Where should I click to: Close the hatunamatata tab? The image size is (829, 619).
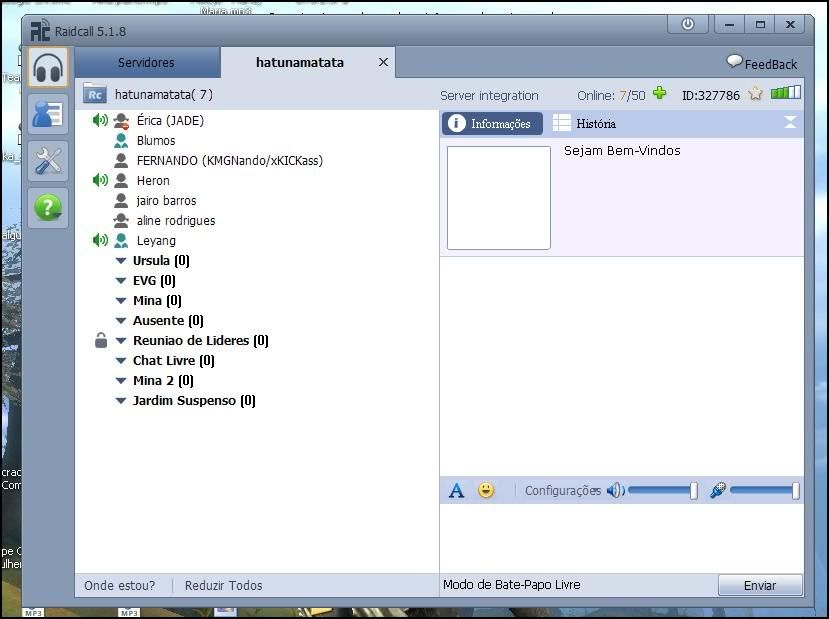[x=383, y=62]
